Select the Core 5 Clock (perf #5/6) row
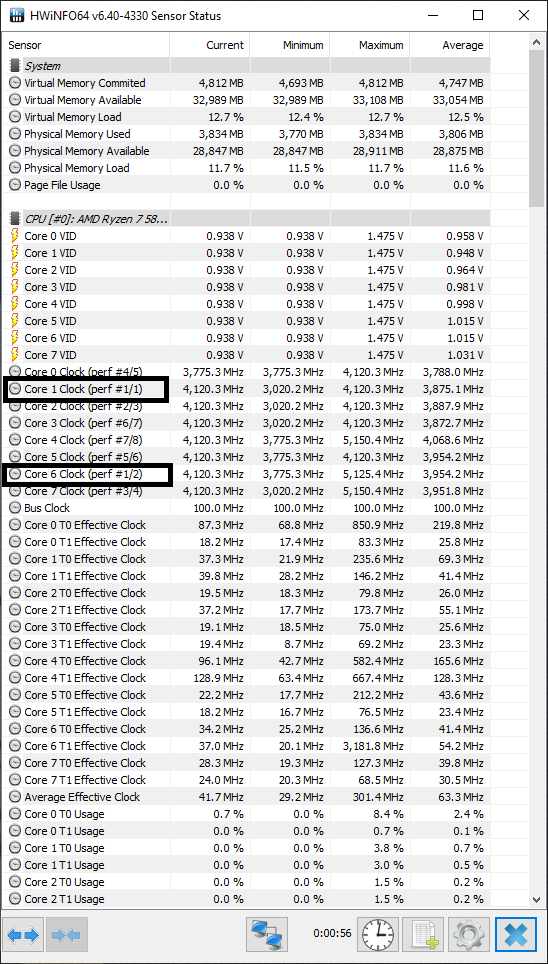The width and height of the screenshot is (548, 964). pos(247,457)
